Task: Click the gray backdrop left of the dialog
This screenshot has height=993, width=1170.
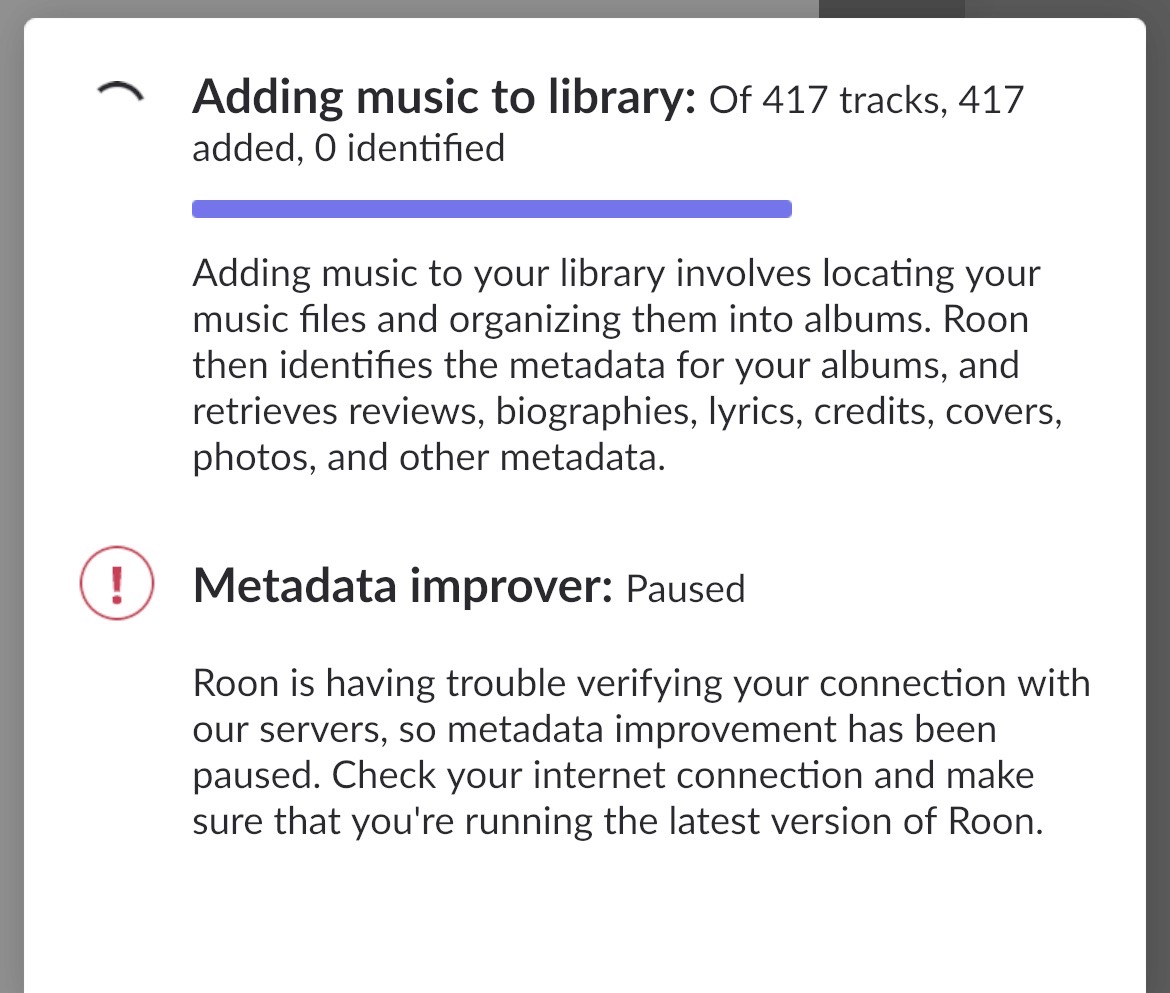Action: (x=11, y=500)
